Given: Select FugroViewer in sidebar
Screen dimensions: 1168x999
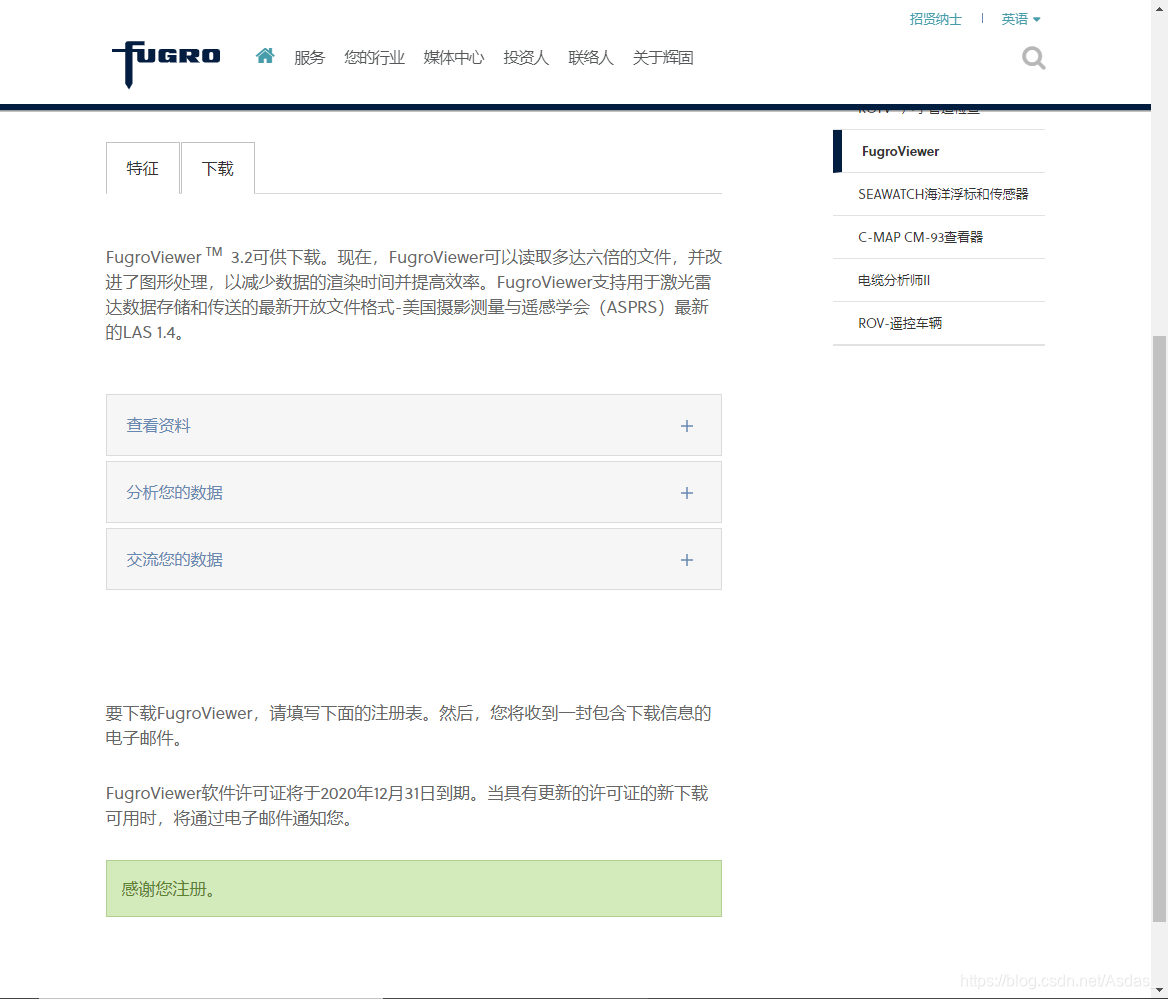Looking at the screenshot, I should click(x=939, y=151).
